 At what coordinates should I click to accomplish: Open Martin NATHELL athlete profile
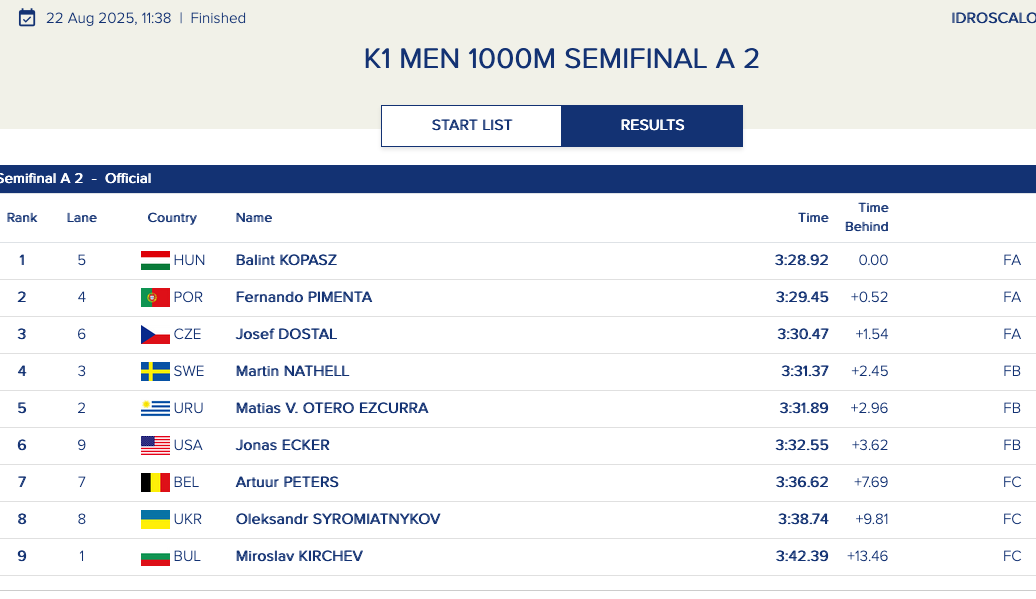[292, 371]
